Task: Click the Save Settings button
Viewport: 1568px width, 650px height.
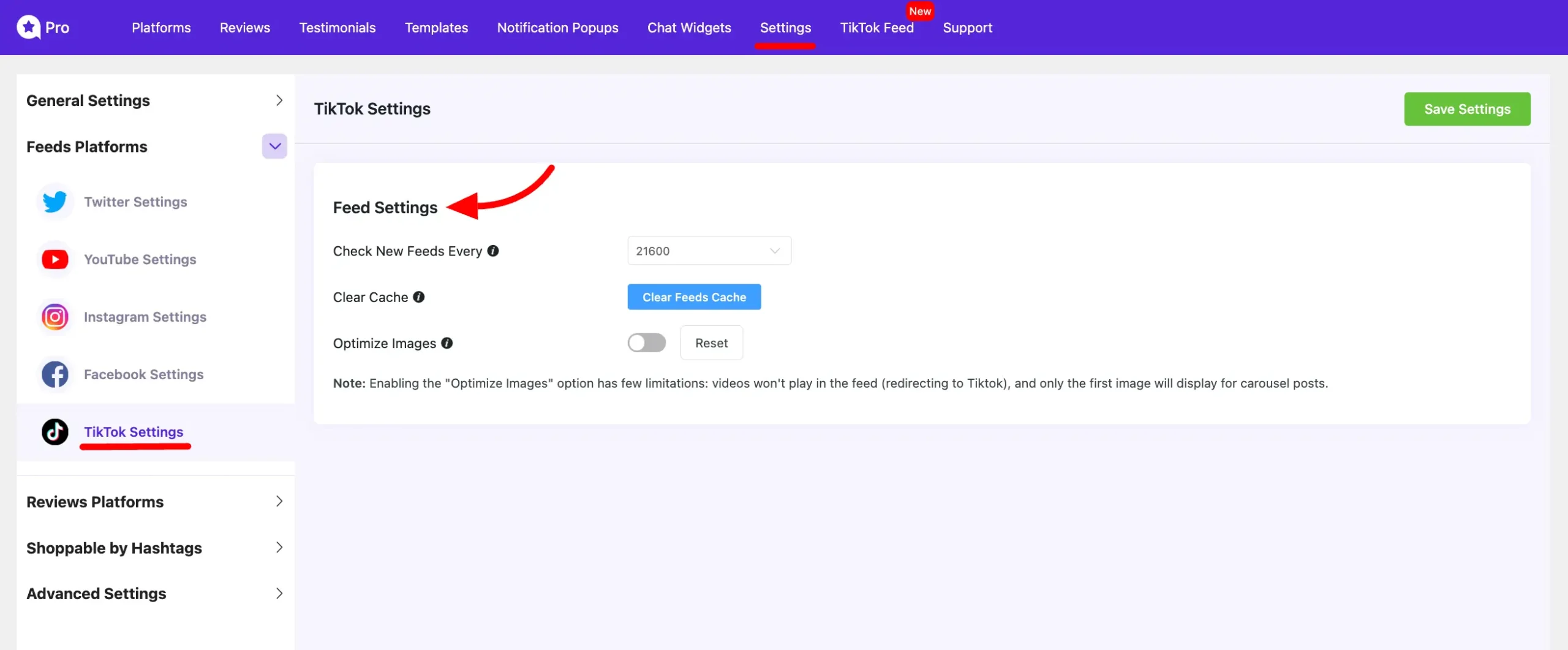Action: (1467, 109)
